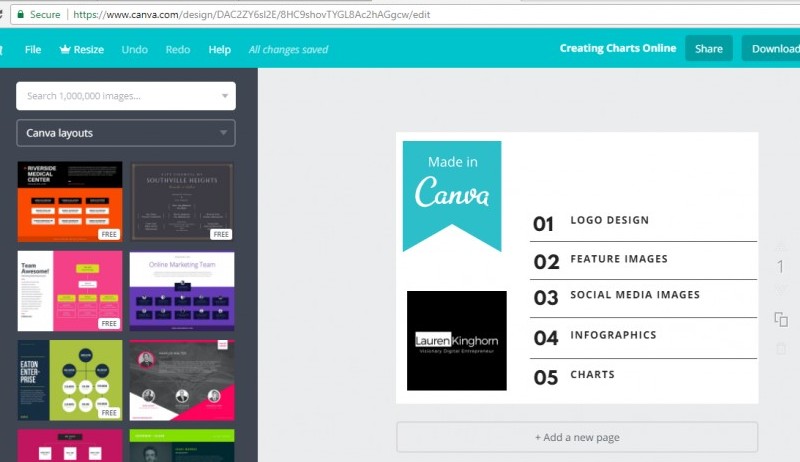This screenshot has width=800, height=462.
Task: Select the Eaton Enterprise green layout
Action: click(70, 380)
